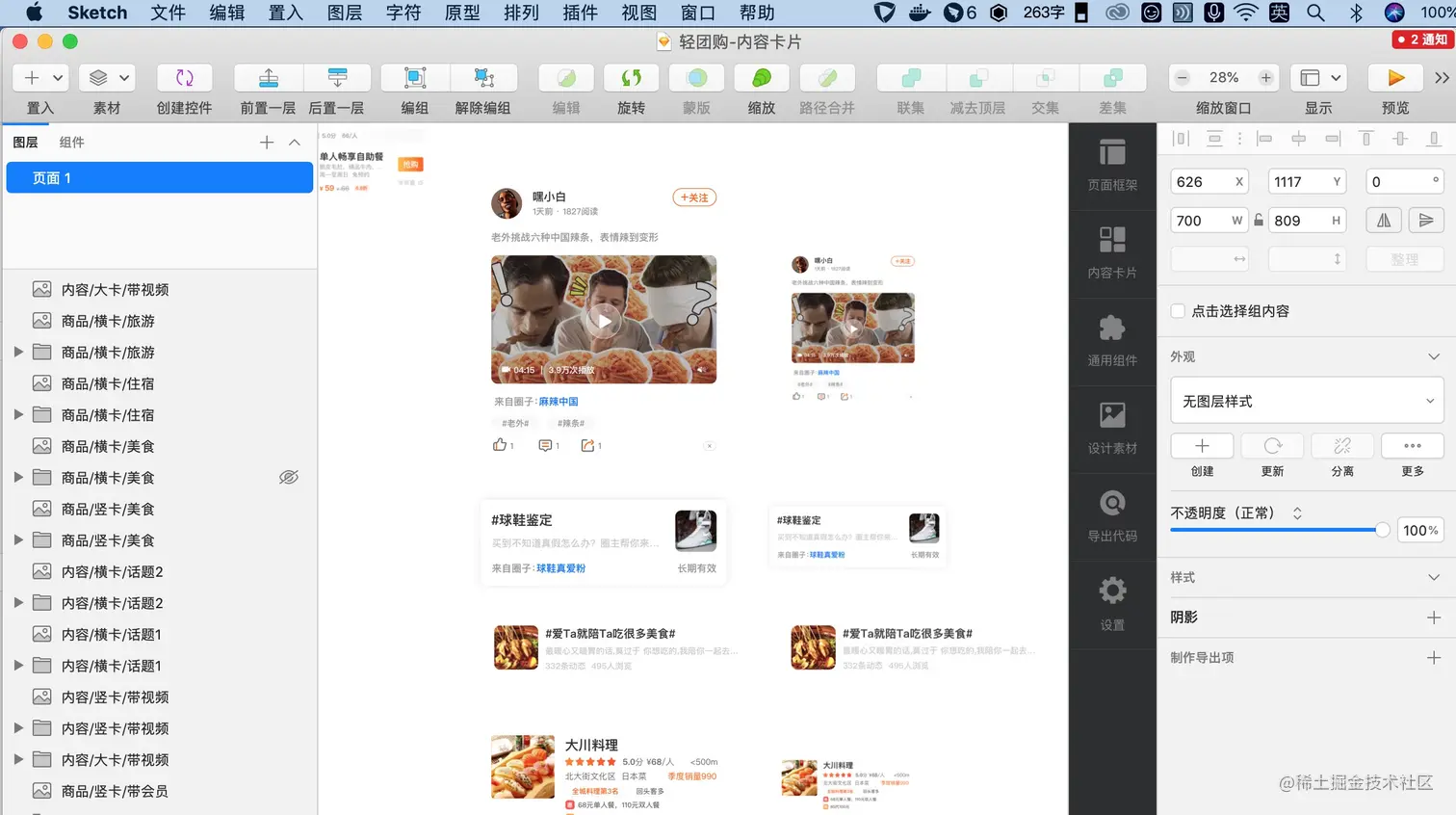The image size is (1456, 815).
Task: Open the 素材 assets dropdown
Action: (107, 78)
